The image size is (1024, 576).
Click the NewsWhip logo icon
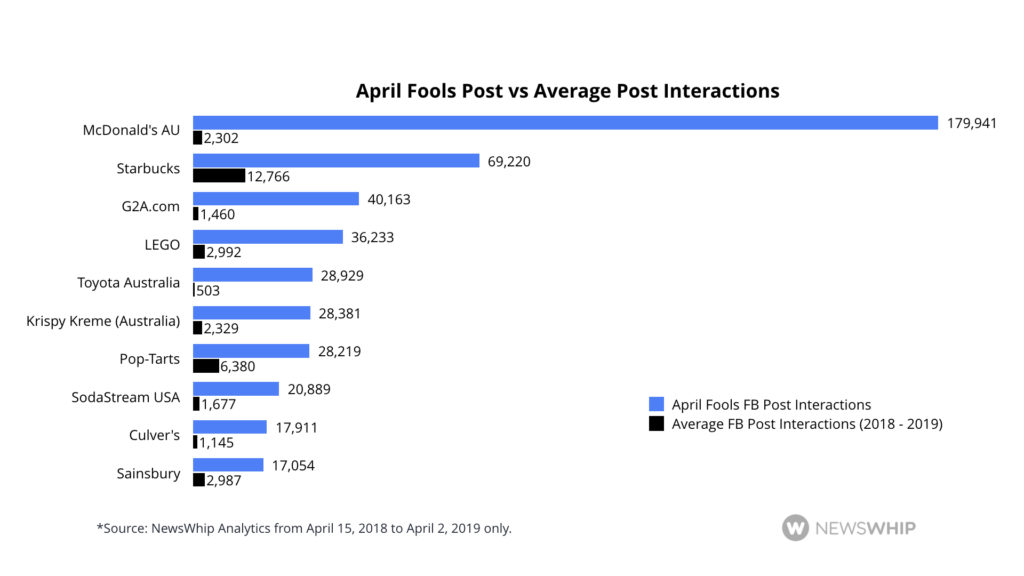click(x=796, y=527)
